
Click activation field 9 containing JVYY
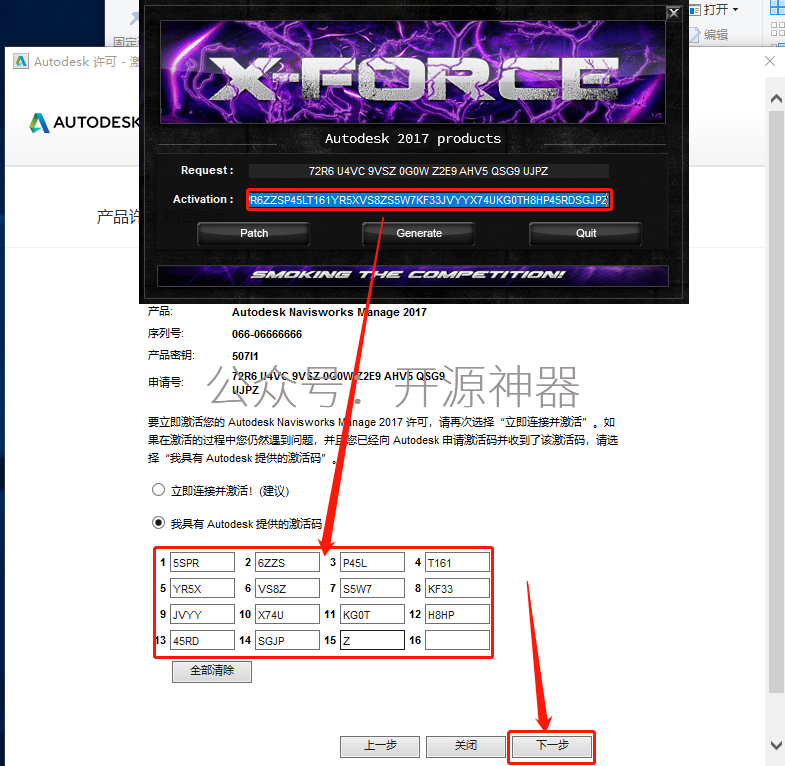(x=202, y=614)
